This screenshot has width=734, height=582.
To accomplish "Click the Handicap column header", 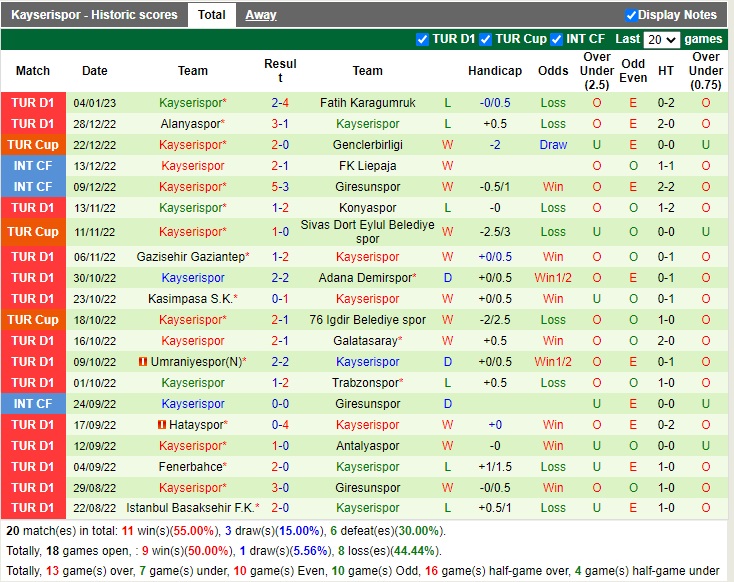I will click(x=495, y=71).
